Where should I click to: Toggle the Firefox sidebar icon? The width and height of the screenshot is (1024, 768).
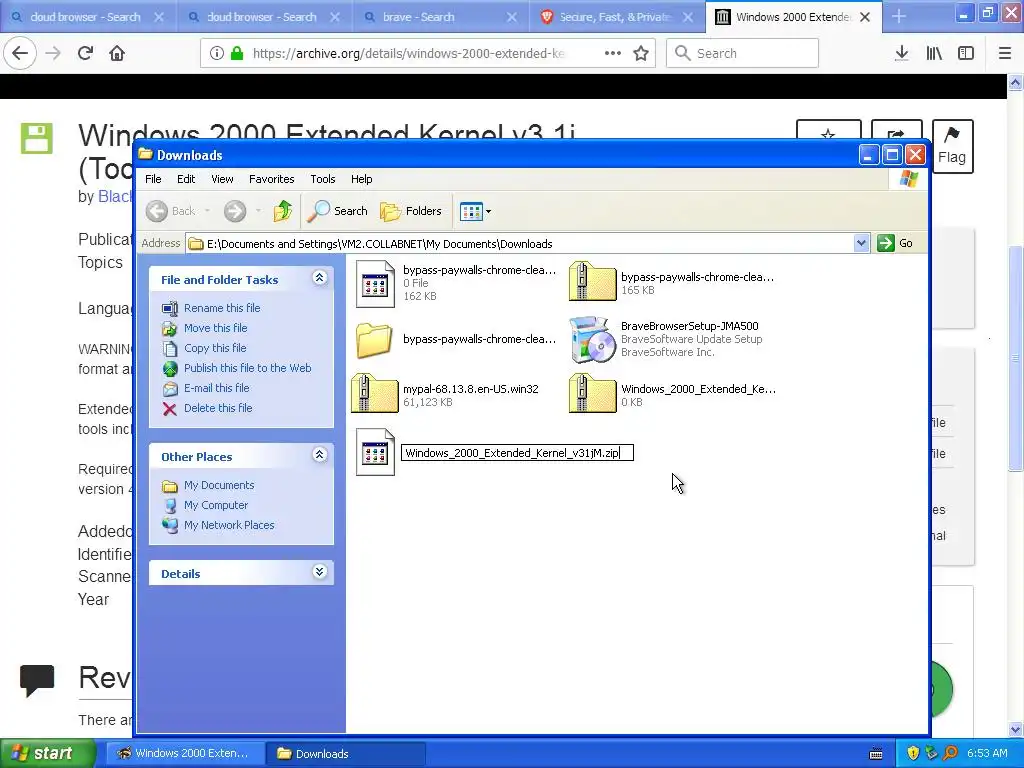[966, 53]
